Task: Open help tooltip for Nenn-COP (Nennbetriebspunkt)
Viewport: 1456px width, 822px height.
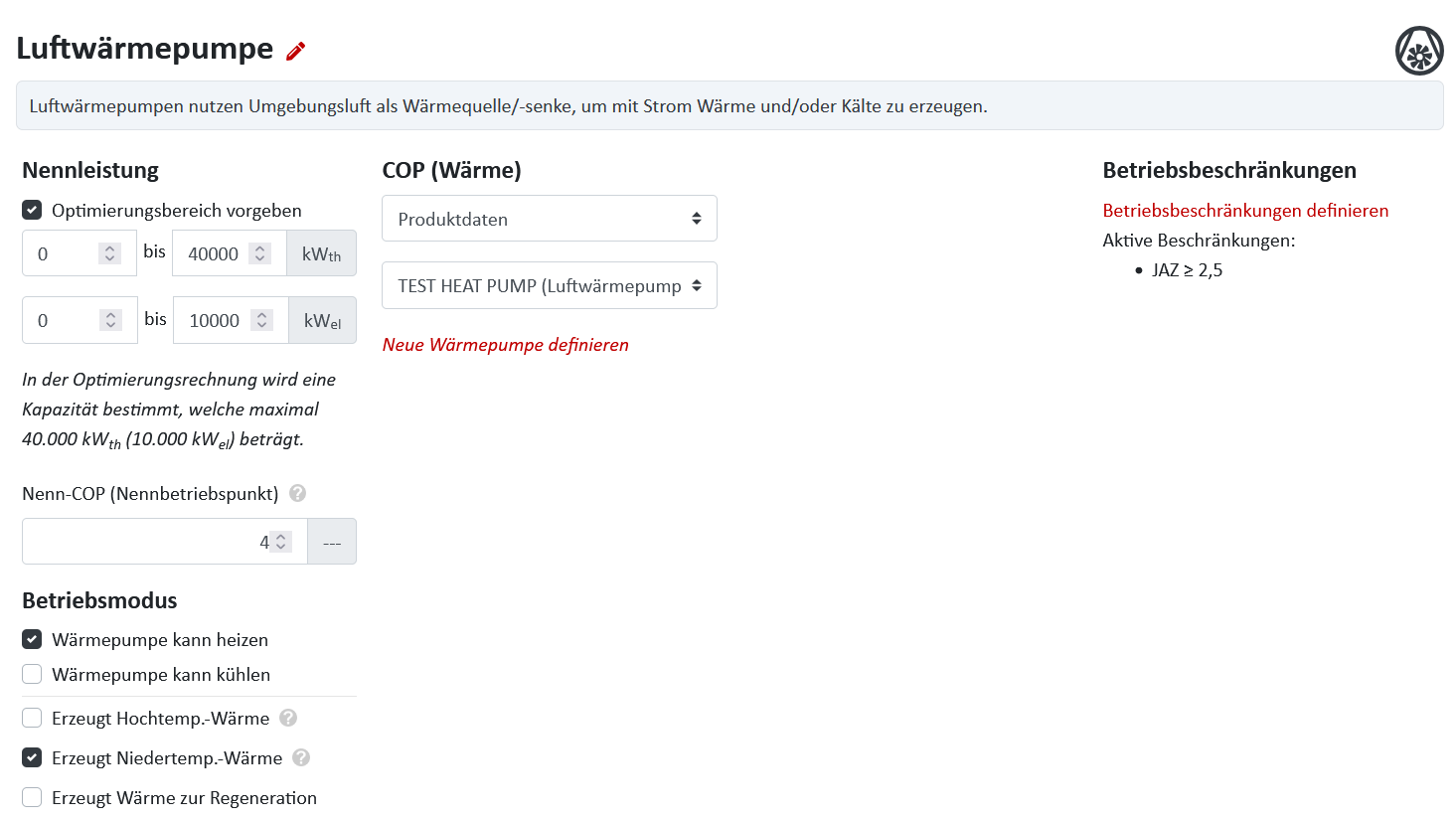Action: [x=297, y=493]
